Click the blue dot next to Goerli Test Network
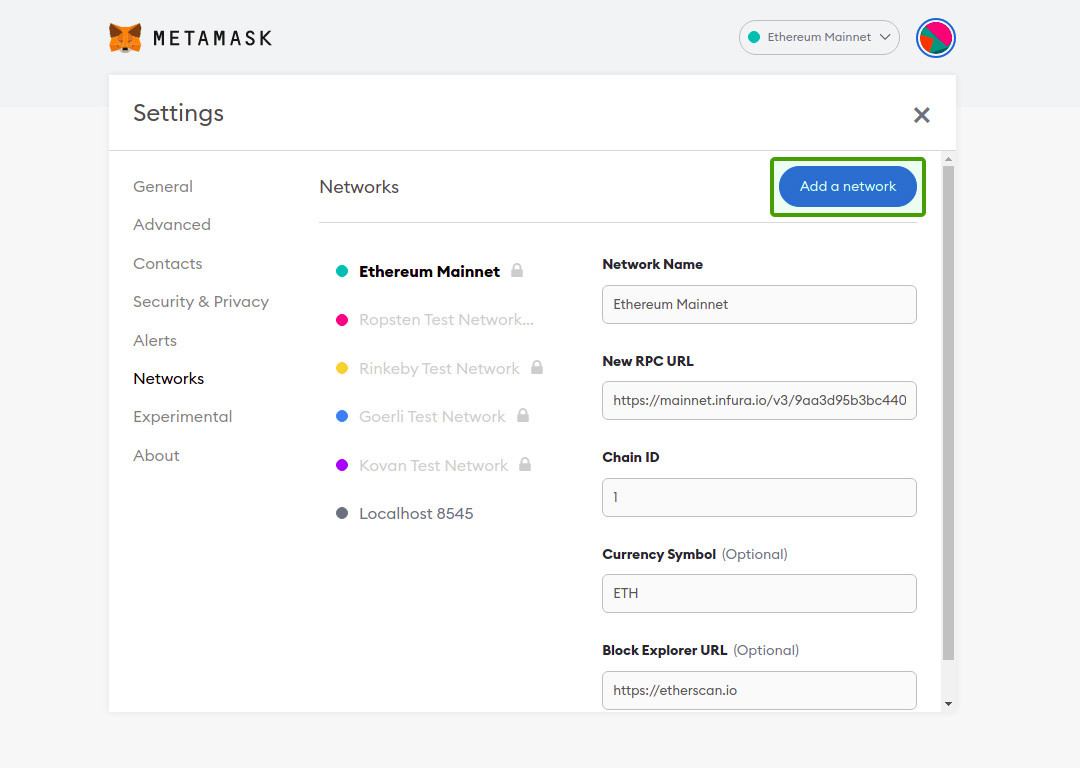 point(342,416)
